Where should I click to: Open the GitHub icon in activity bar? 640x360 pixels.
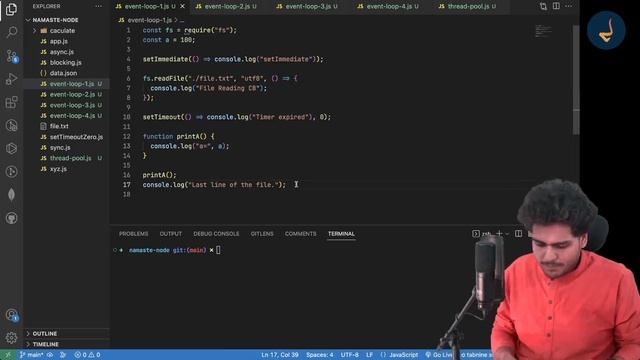pos(11,218)
